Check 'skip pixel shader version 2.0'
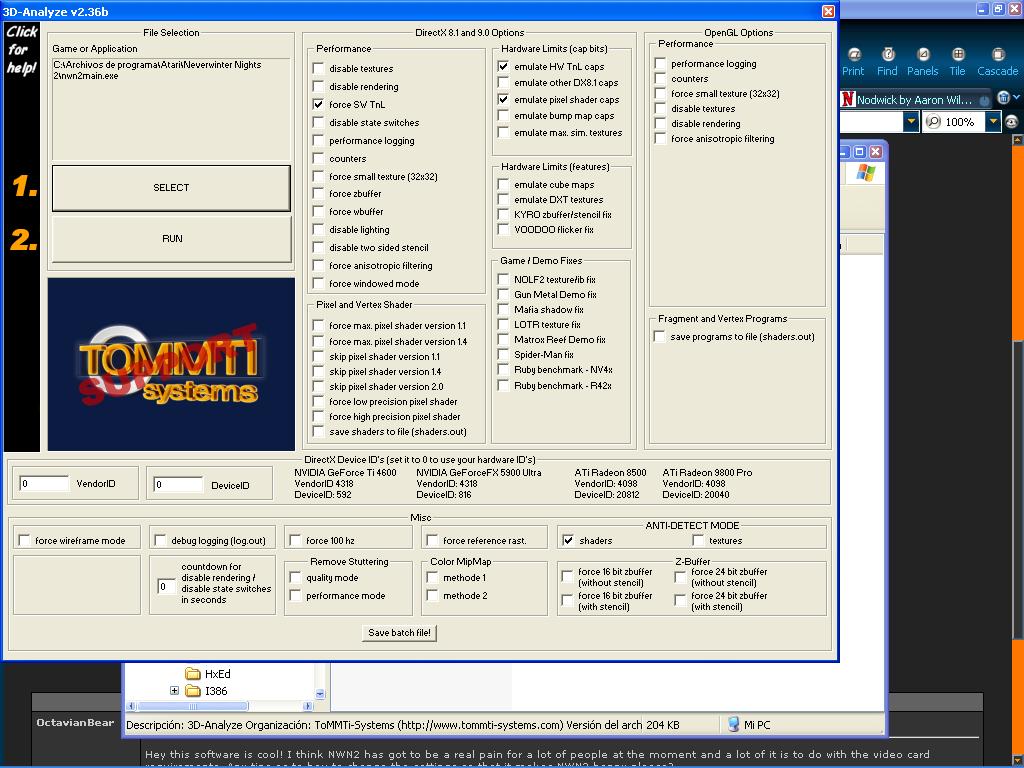The height and width of the screenshot is (768, 1024). [318, 387]
